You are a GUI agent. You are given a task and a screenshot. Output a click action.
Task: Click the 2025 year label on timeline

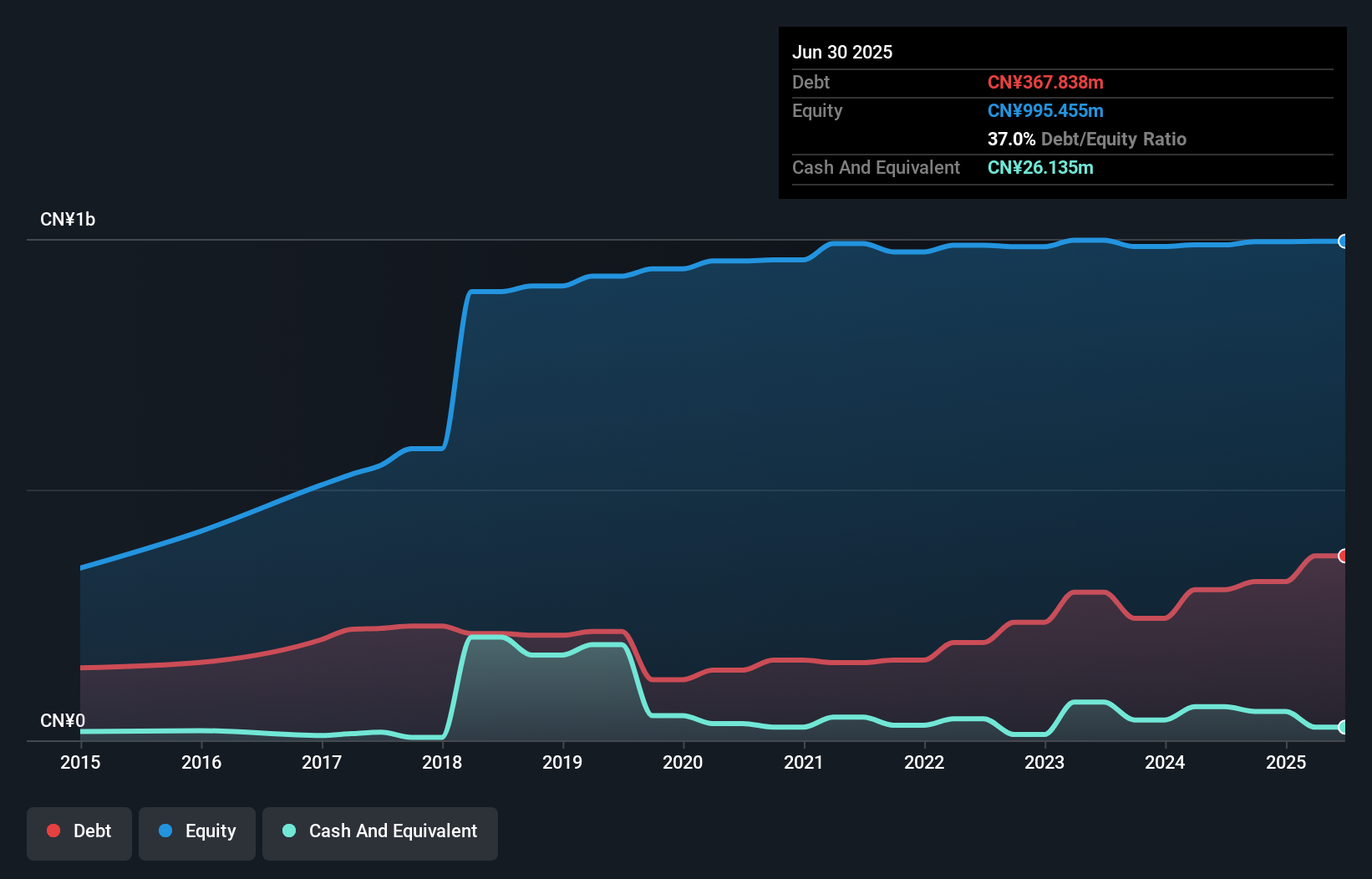click(1286, 762)
